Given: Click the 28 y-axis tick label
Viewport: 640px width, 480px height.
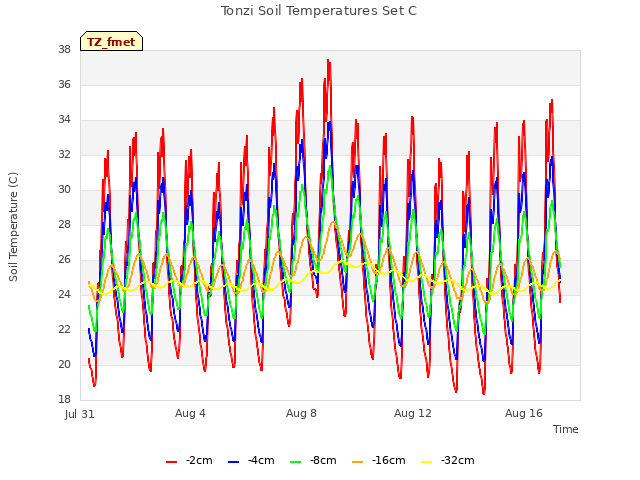Looking at the screenshot, I should (64, 224).
